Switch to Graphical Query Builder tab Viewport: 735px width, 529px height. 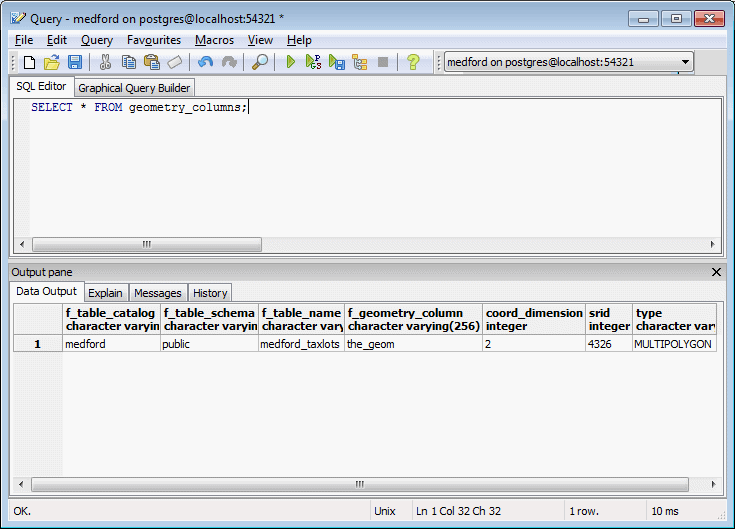(x=134, y=88)
